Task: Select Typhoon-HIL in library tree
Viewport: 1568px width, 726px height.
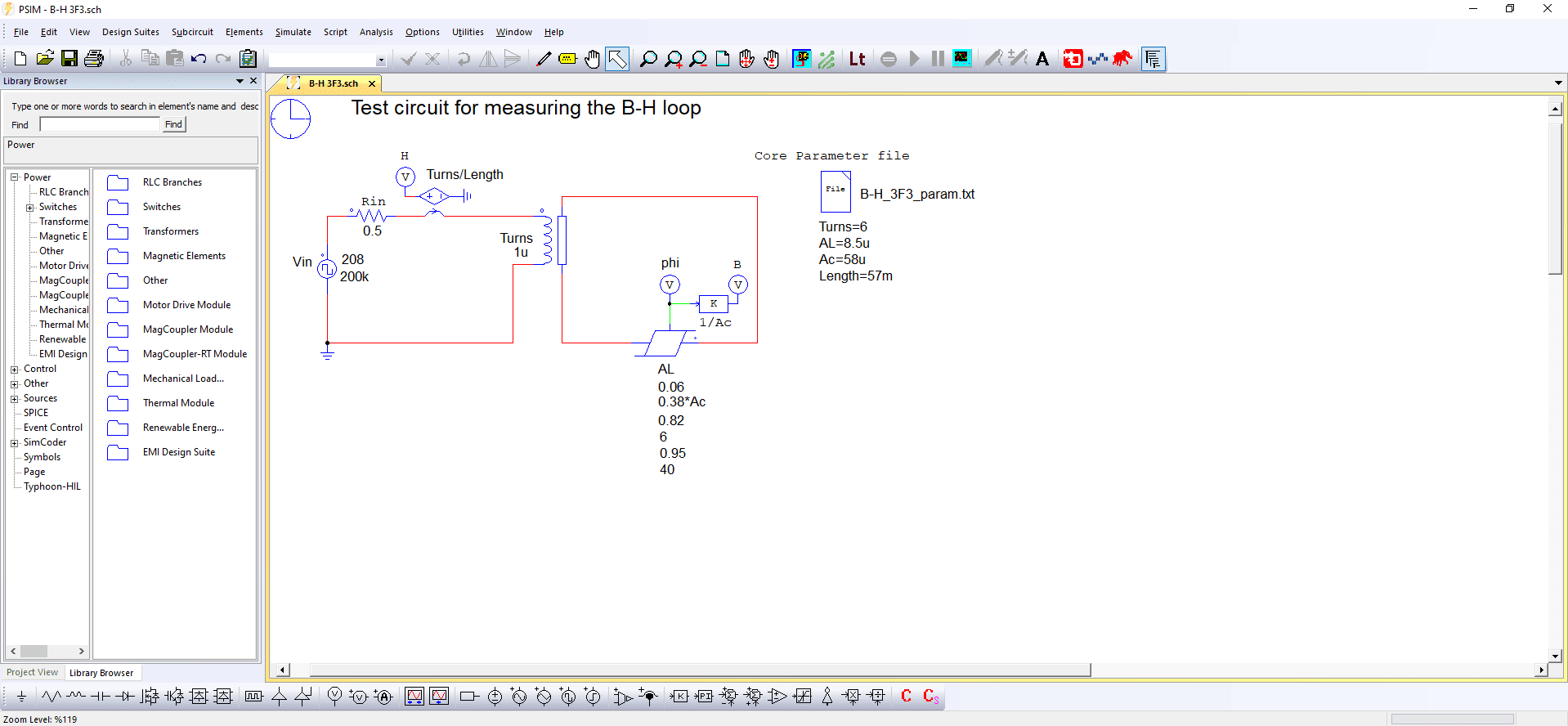Action: 52,486
